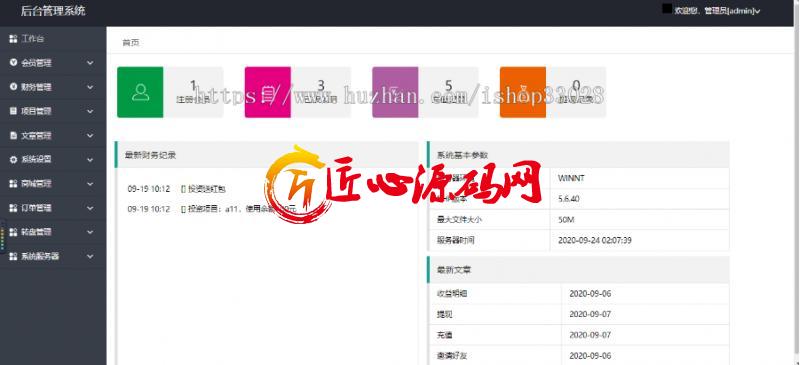The image size is (800, 365).
Task: Click the orange statistics tile icon
Action: [523, 92]
